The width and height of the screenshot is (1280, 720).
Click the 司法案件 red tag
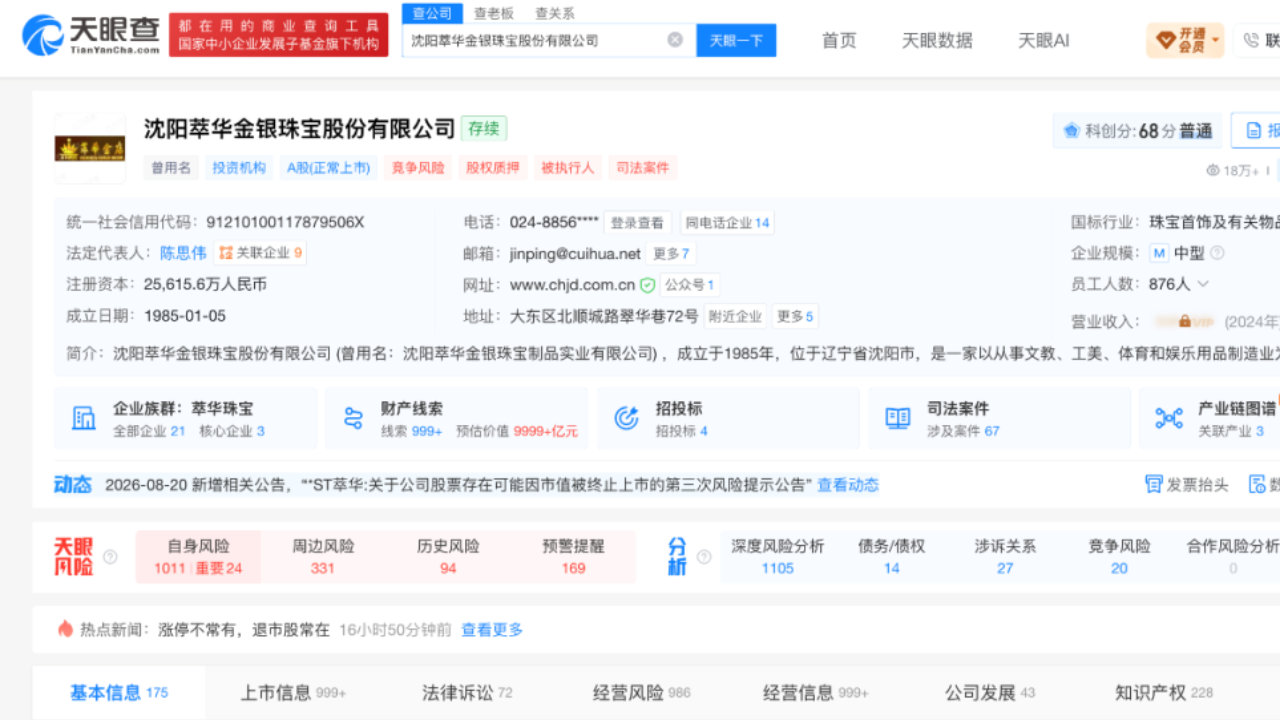tap(643, 167)
